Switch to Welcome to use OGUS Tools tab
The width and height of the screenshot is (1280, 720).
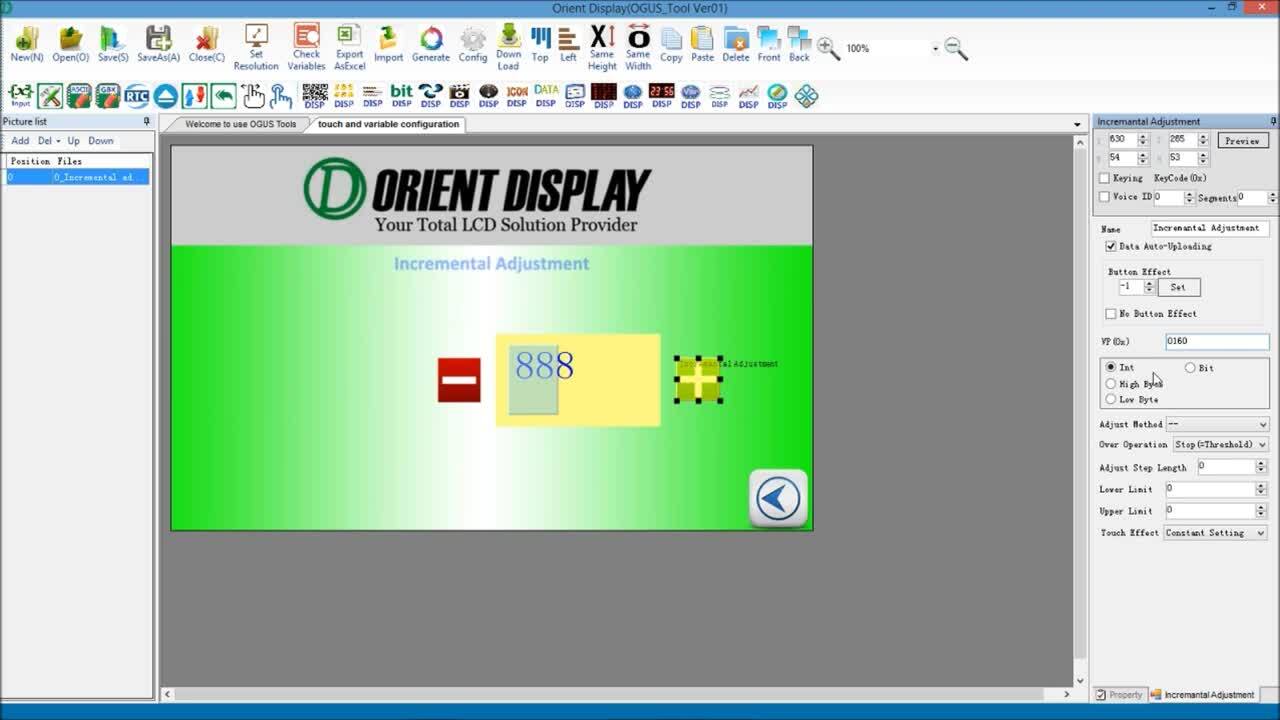[241, 124]
